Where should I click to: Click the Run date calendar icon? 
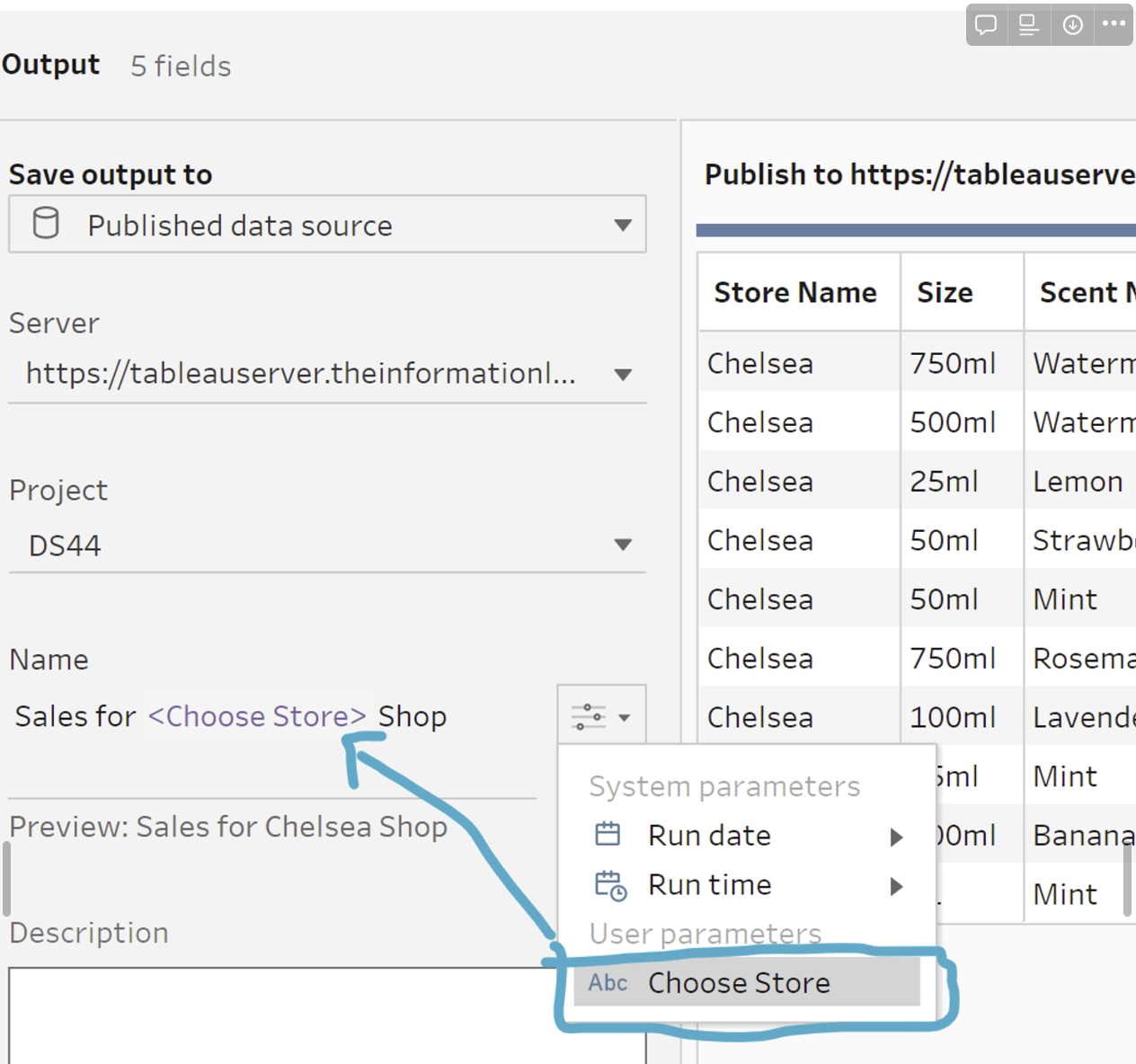[608, 835]
